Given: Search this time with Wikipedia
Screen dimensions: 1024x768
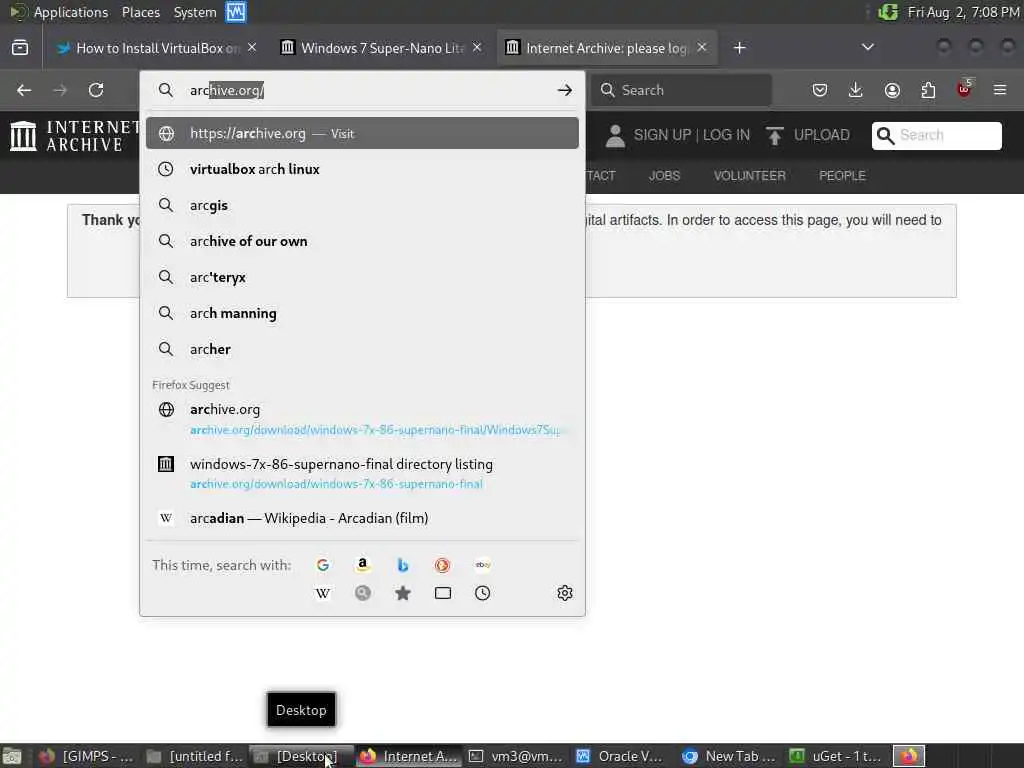Looking at the screenshot, I should [x=323, y=593].
